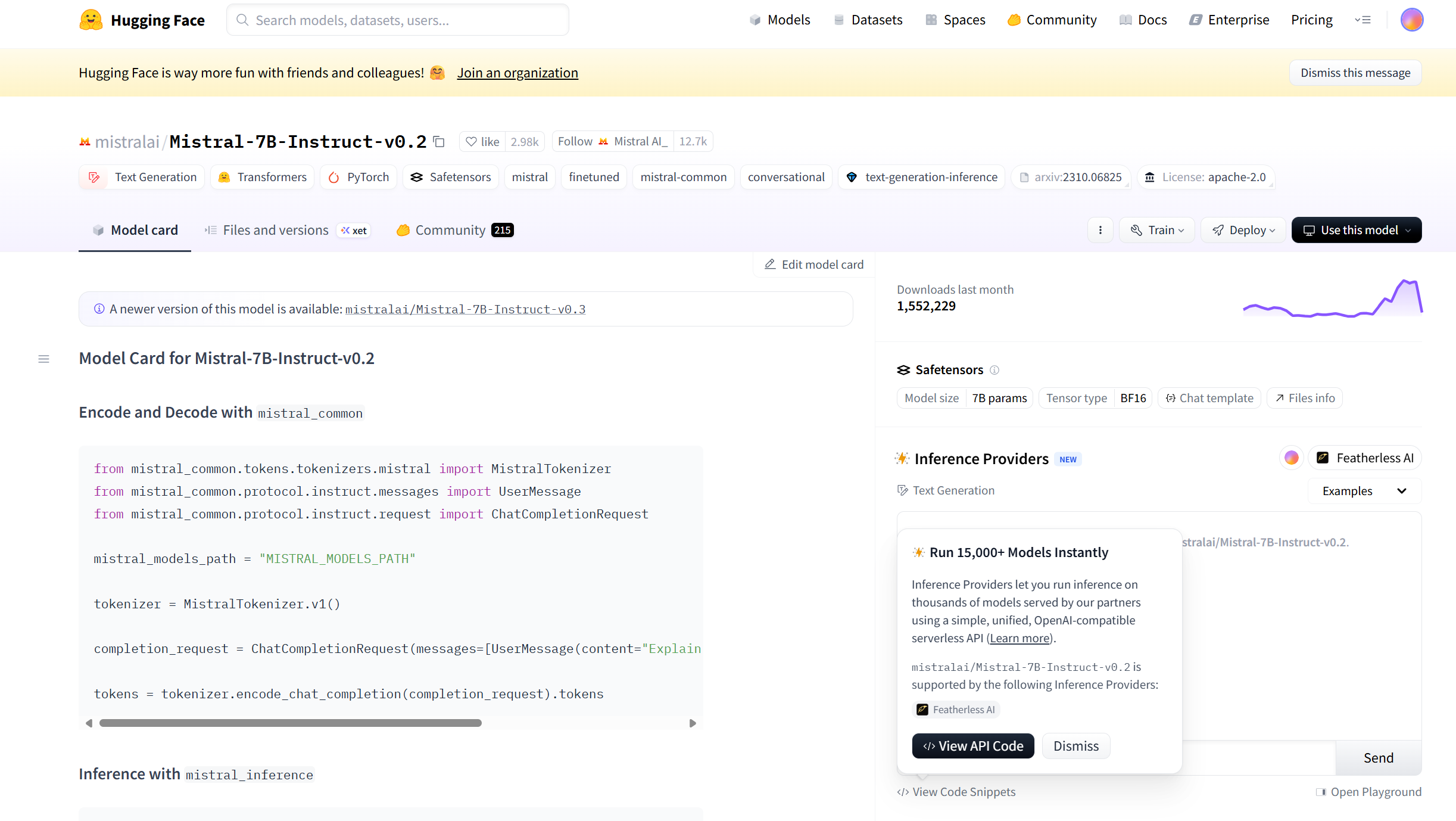
Task: Expand Use this model menu
Action: coord(1357,230)
